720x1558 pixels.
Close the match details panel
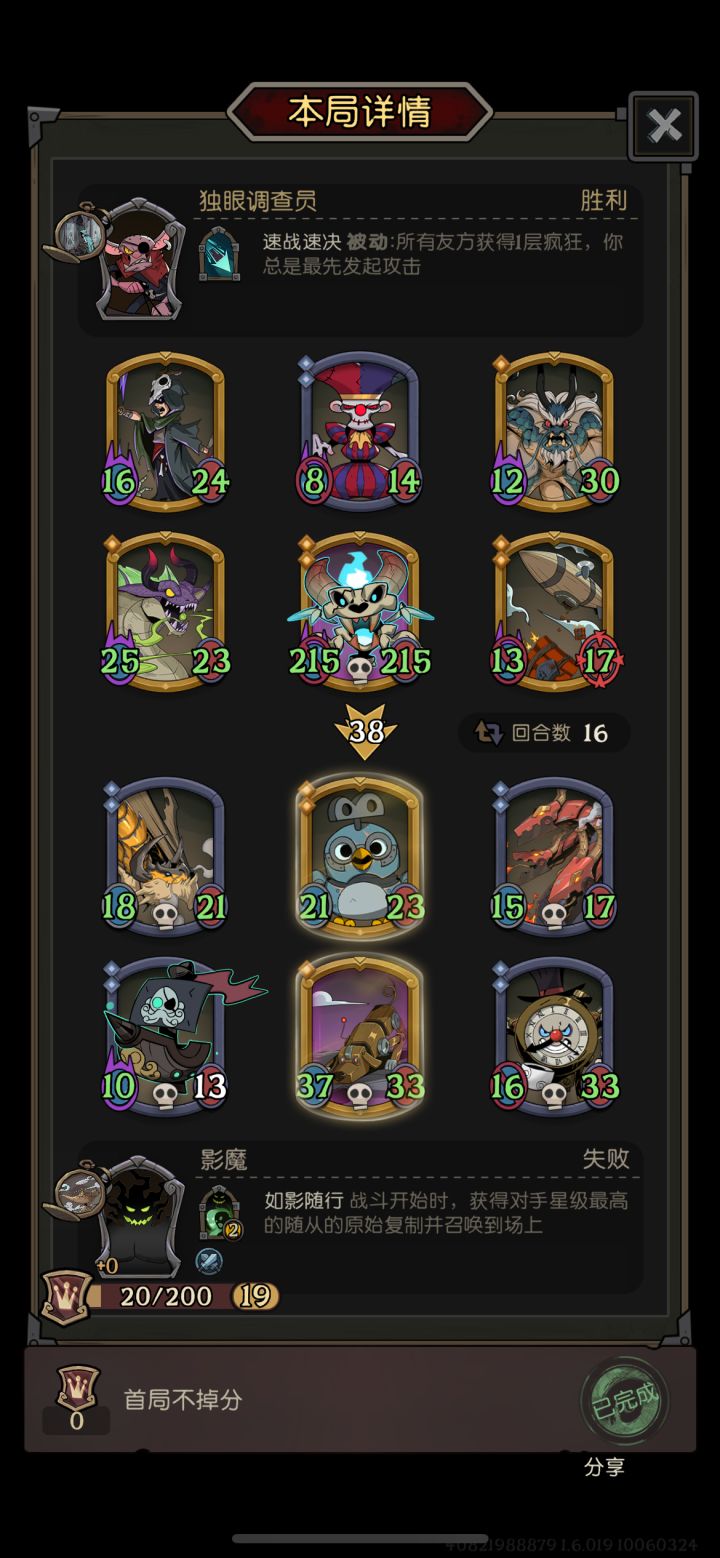pos(664,126)
